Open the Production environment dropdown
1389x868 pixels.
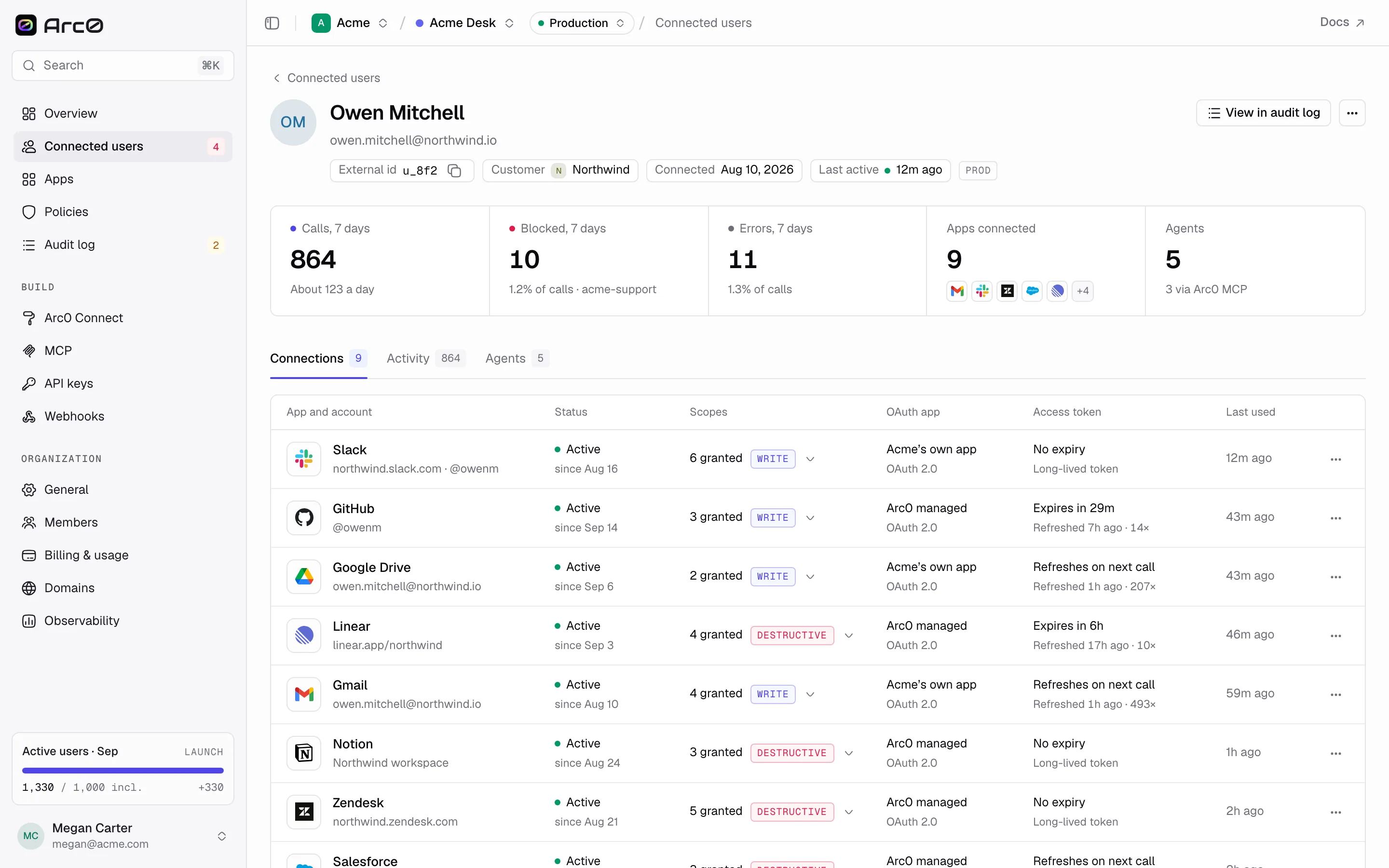[581, 23]
